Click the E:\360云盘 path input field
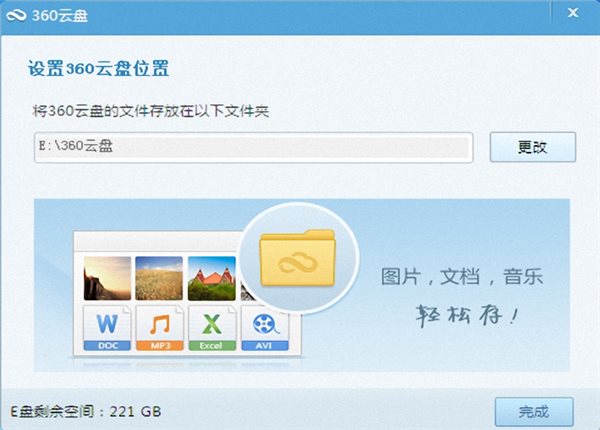The height and width of the screenshot is (430, 600). coord(254,147)
